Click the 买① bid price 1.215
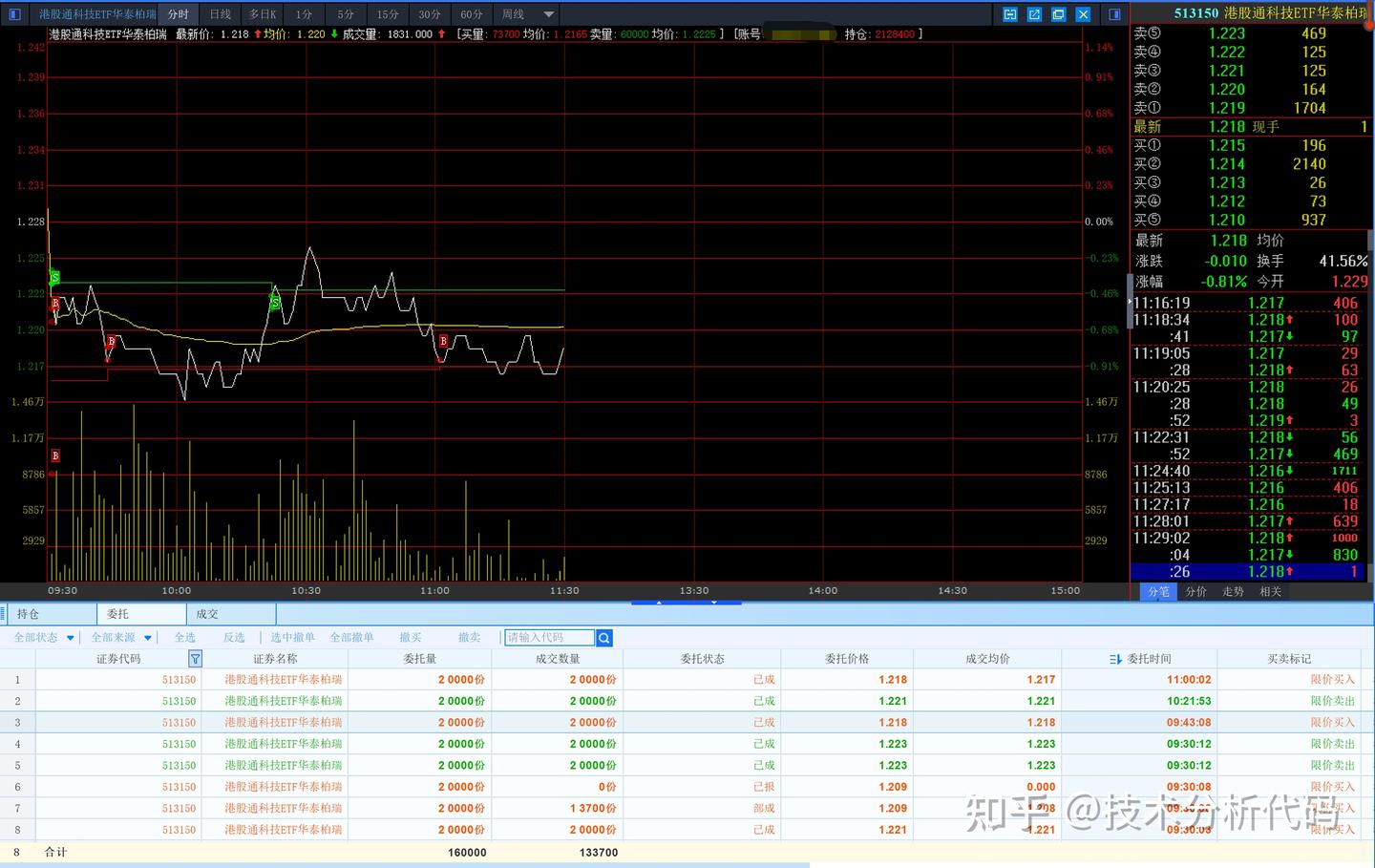The image size is (1375, 868). click(1227, 145)
